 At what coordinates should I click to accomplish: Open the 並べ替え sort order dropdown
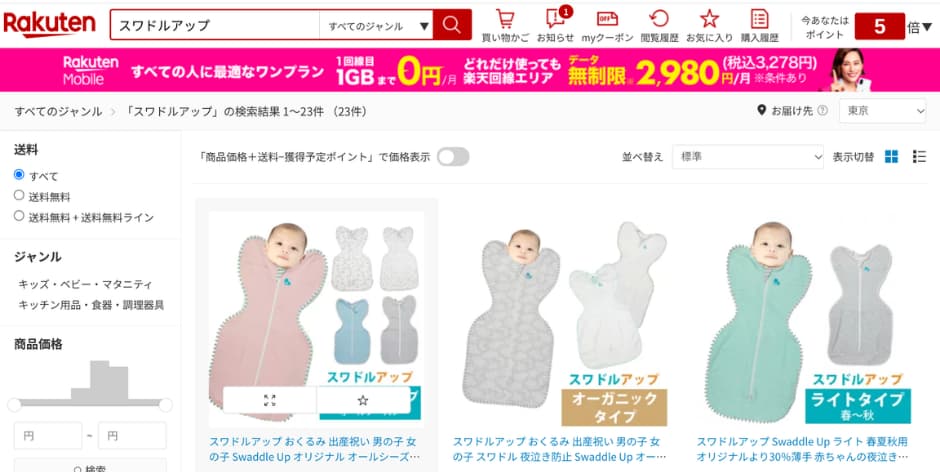coord(748,157)
